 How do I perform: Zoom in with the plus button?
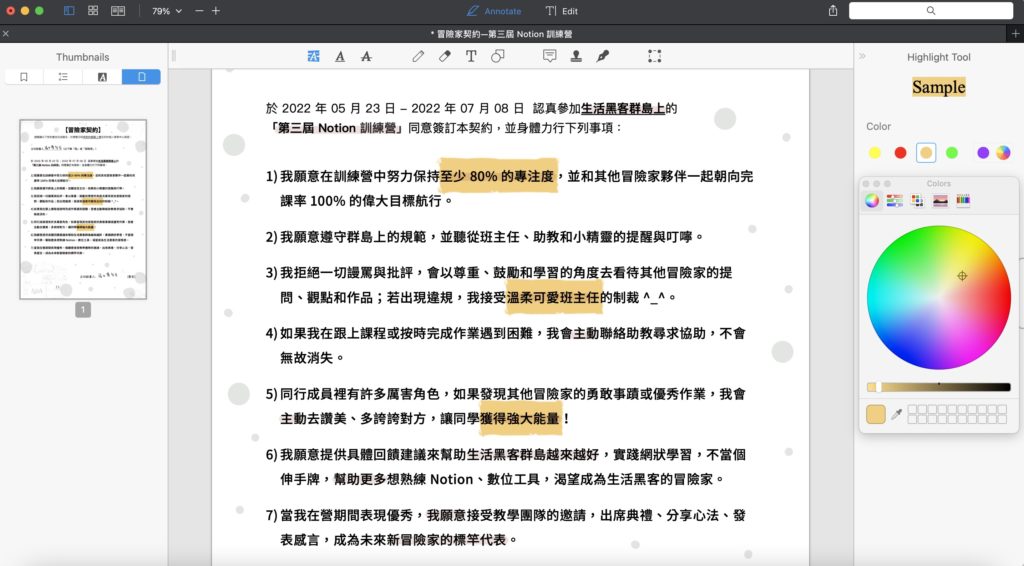[x=216, y=11]
